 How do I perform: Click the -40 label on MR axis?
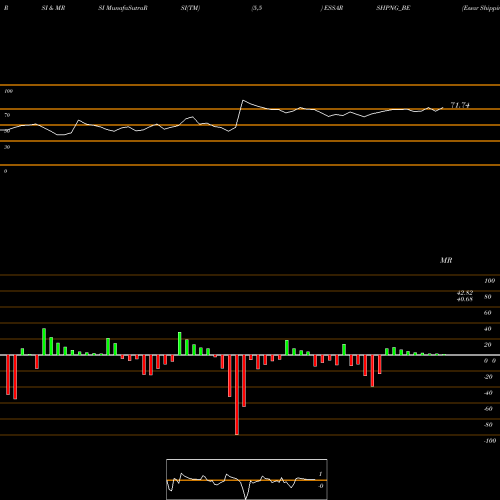pyautogui.click(x=488, y=393)
